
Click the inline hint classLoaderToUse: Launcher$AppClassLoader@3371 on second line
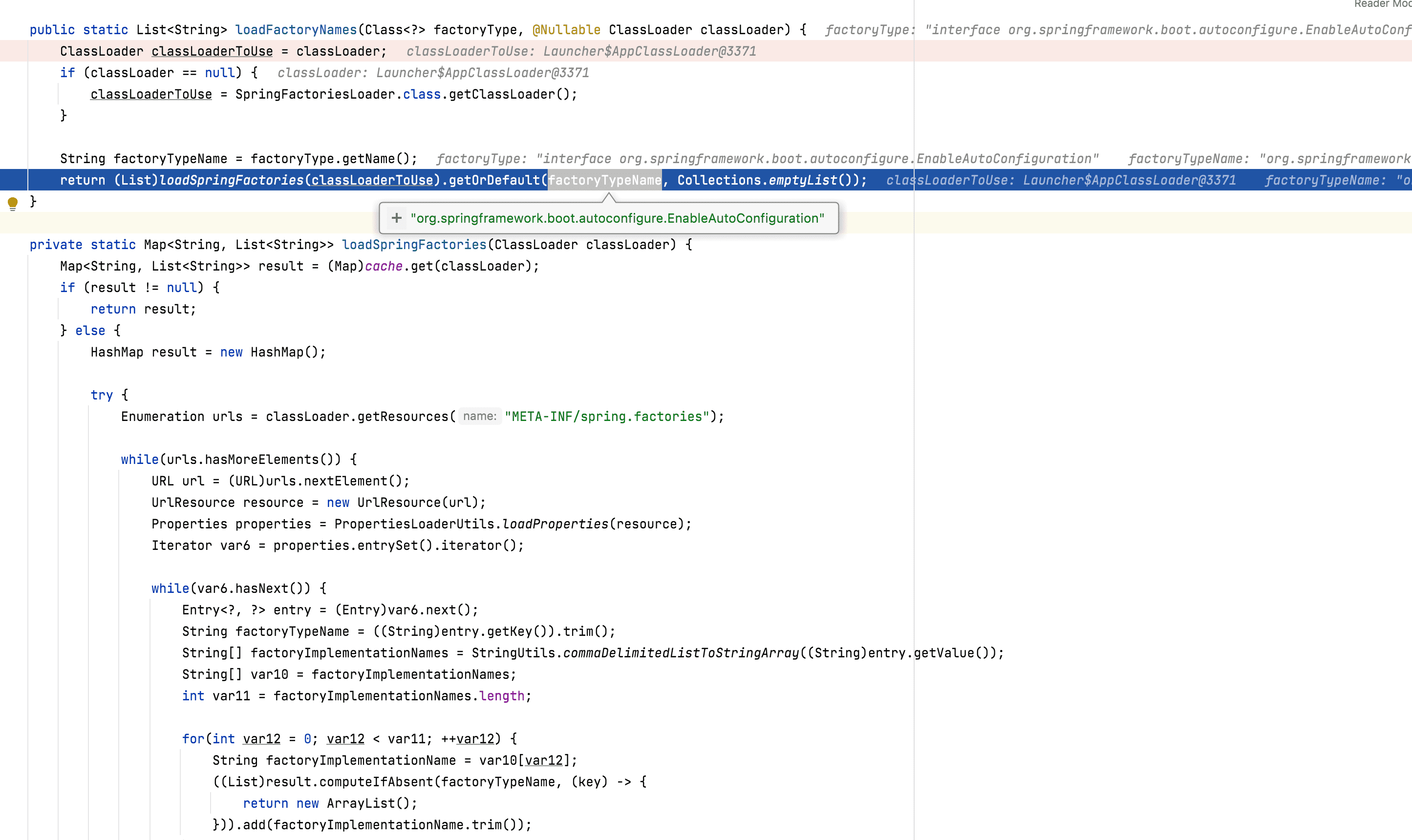coord(581,51)
